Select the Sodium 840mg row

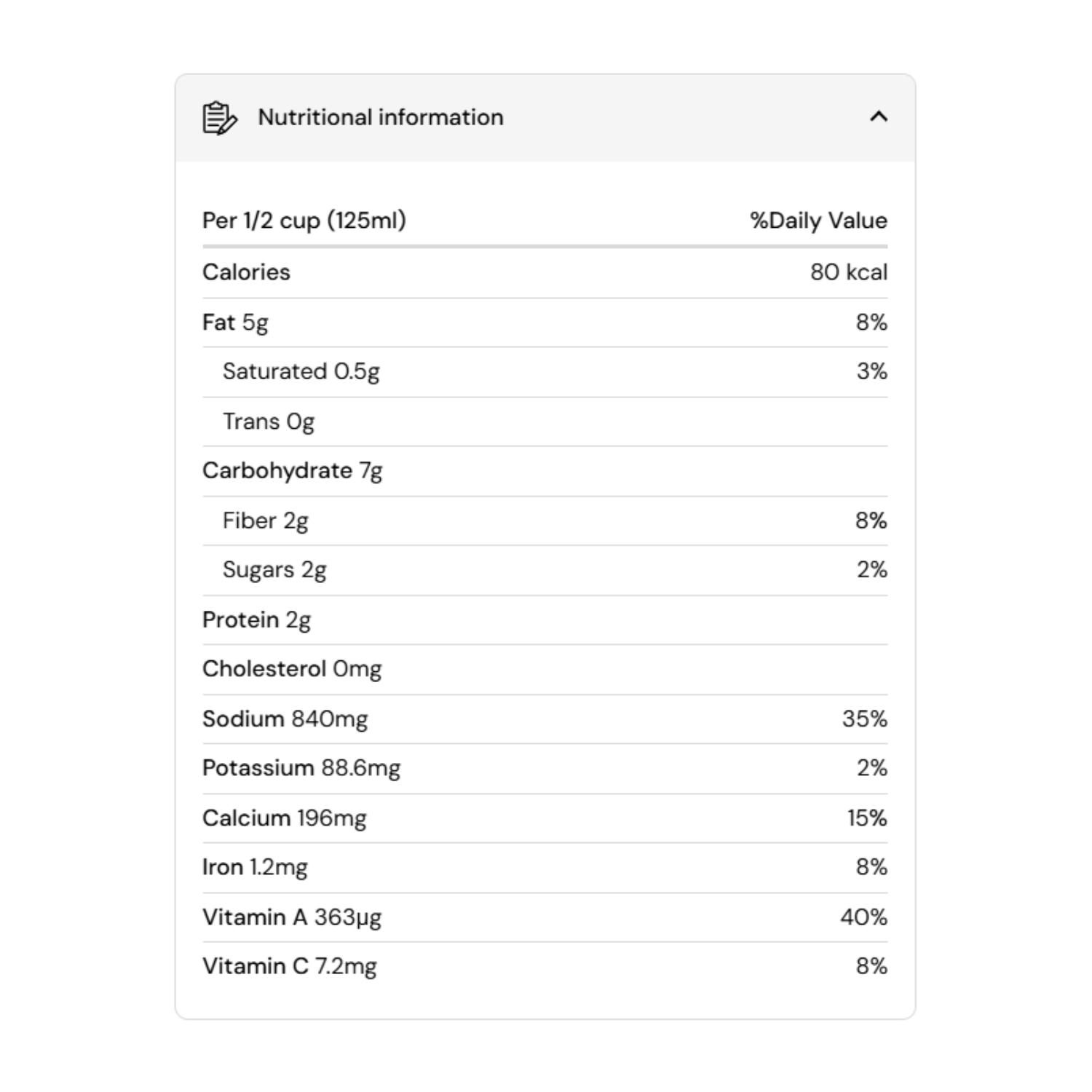click(x=285, y=719)
